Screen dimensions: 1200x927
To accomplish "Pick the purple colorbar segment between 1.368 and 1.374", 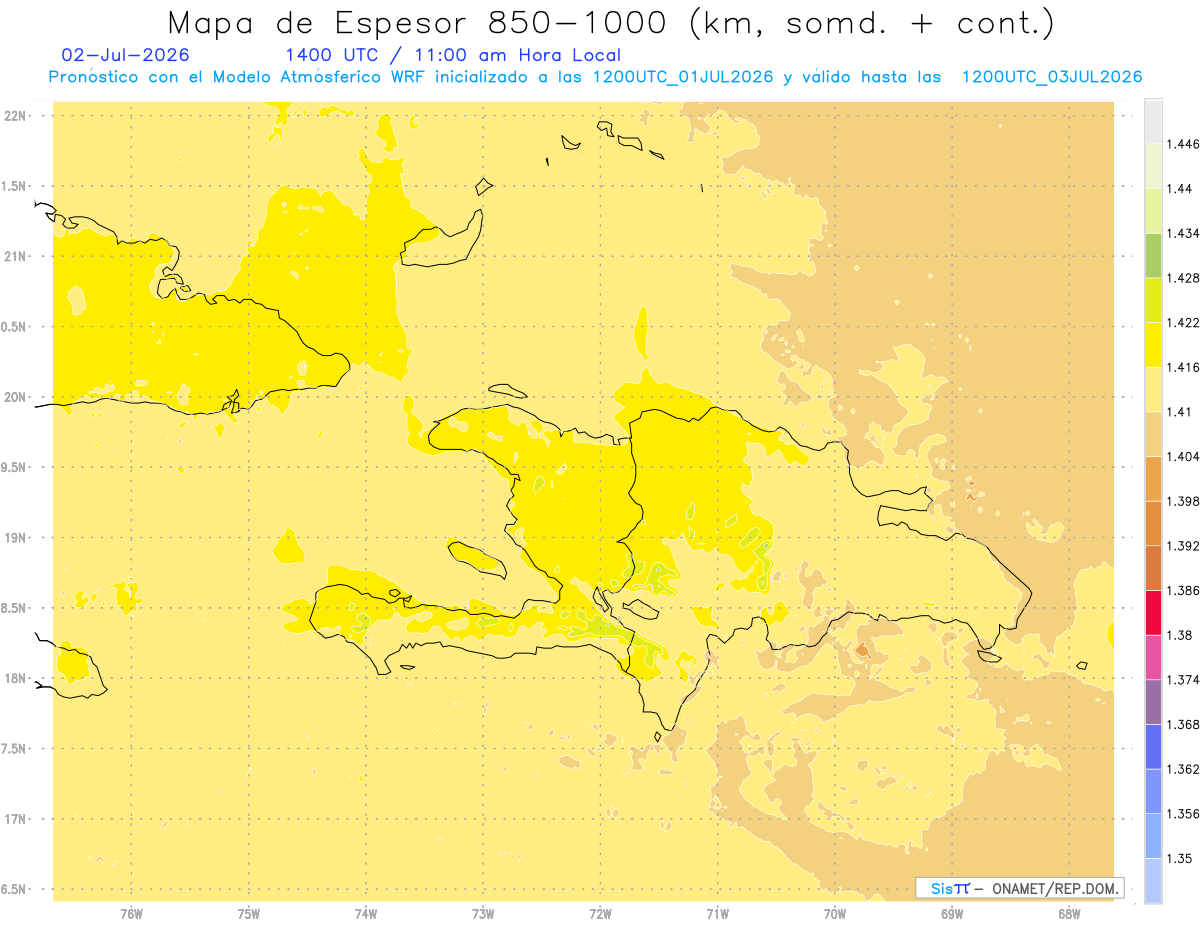I will pos(1153,702).
